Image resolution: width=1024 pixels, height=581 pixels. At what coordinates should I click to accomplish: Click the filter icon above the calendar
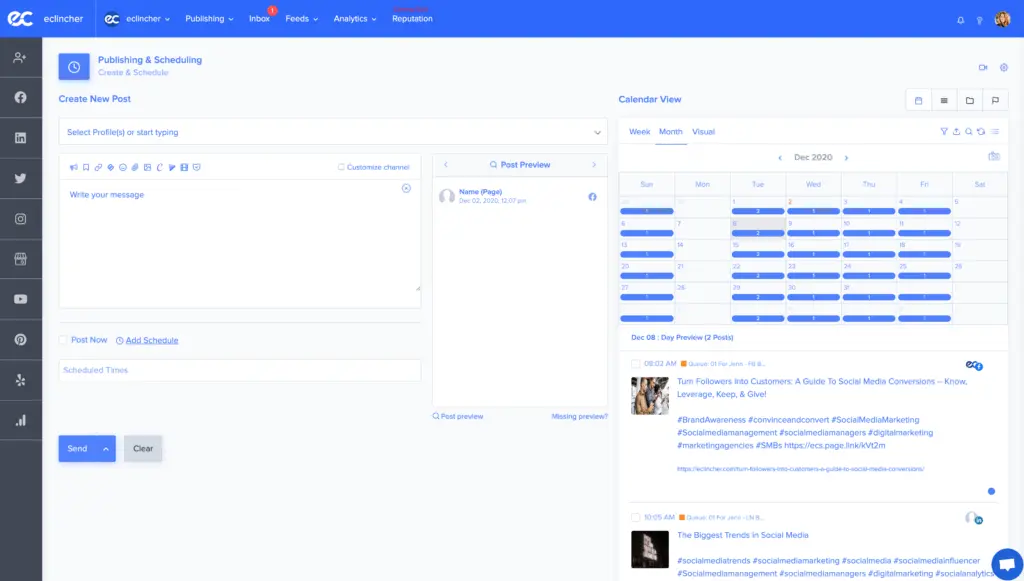point(944,131)
